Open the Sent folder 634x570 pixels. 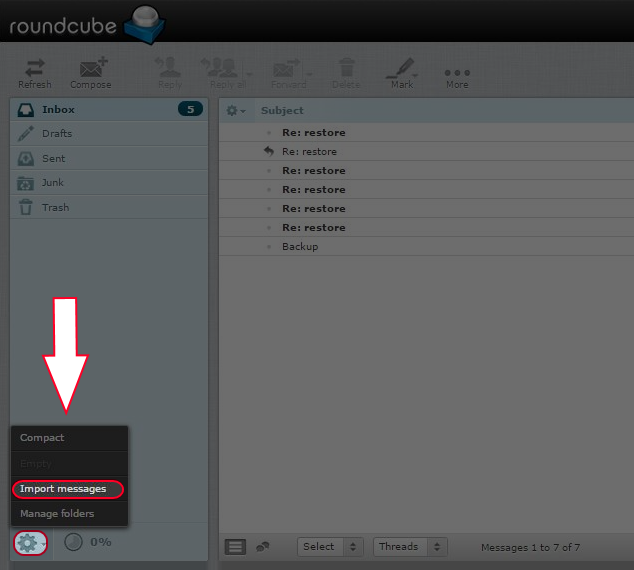109,158
